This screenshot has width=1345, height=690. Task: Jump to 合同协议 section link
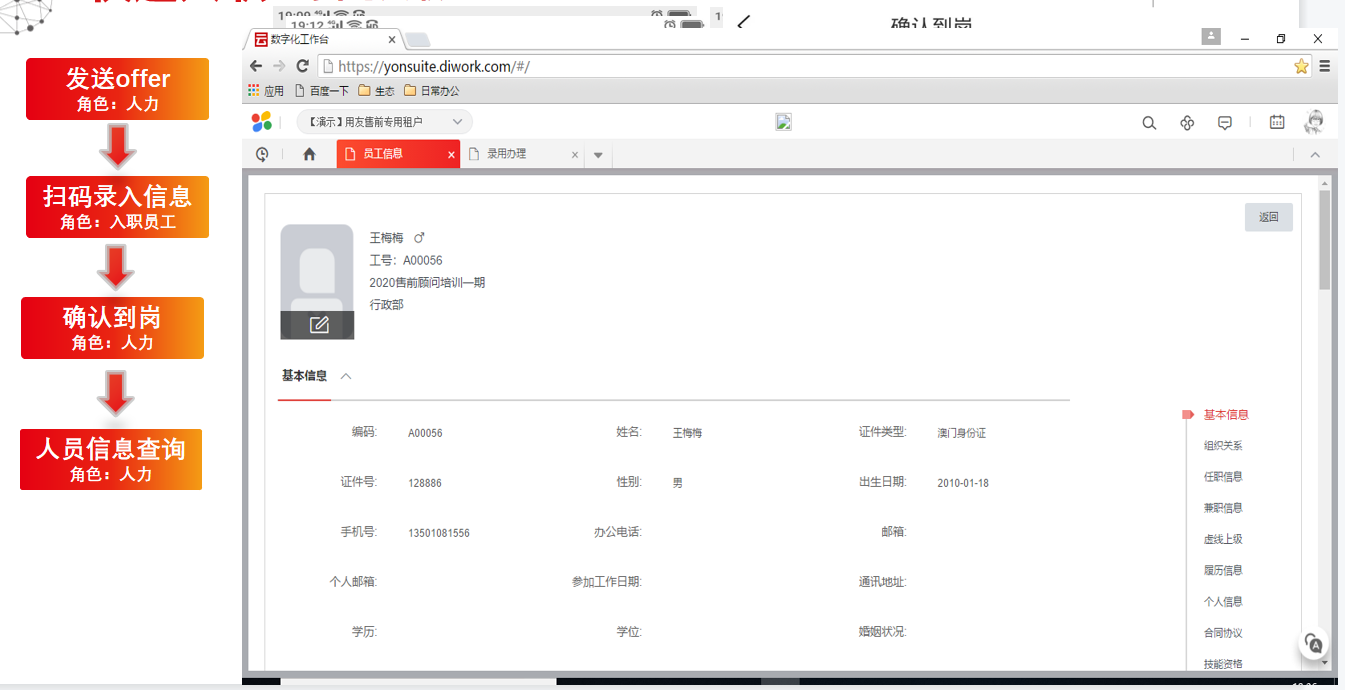point(1222,633)
